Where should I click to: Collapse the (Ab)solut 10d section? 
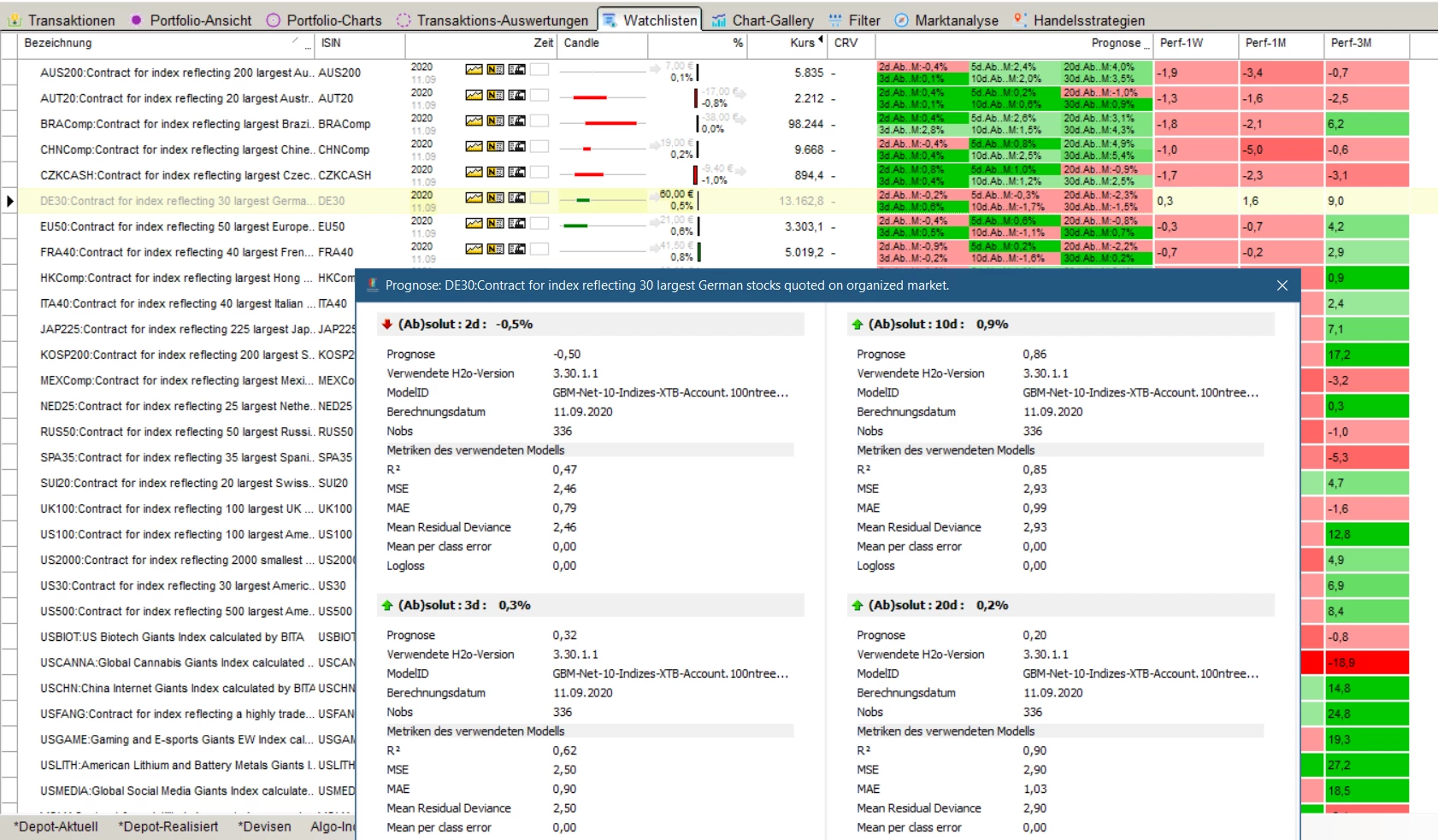[x=857, y=324]
